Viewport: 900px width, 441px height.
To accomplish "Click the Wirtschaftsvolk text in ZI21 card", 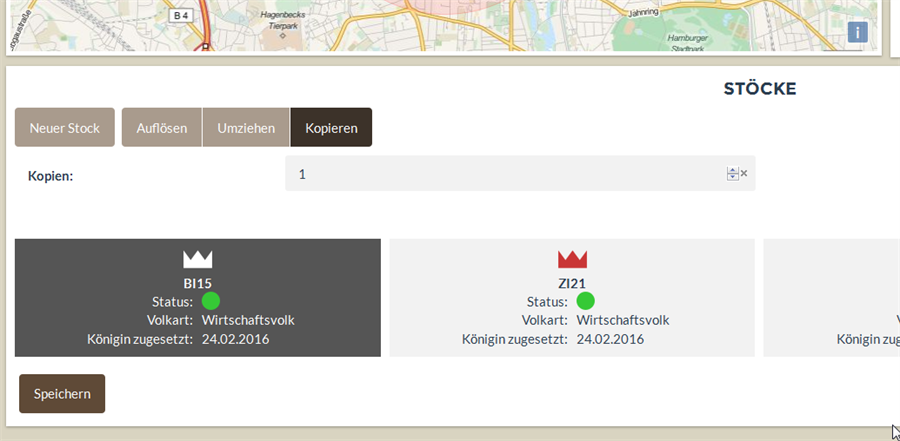I will (x=623, y=320).
